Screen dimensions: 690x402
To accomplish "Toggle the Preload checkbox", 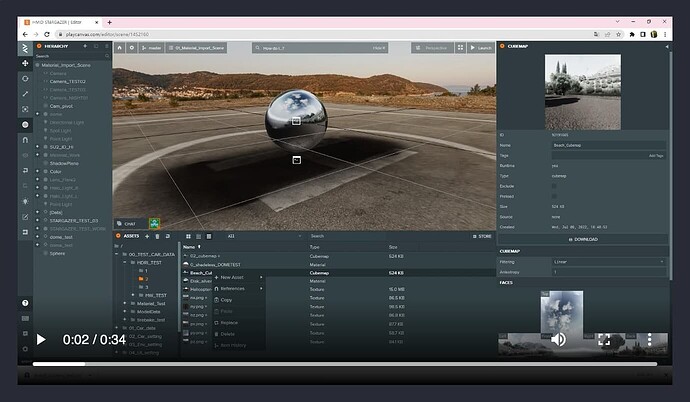I will point(556,197).
